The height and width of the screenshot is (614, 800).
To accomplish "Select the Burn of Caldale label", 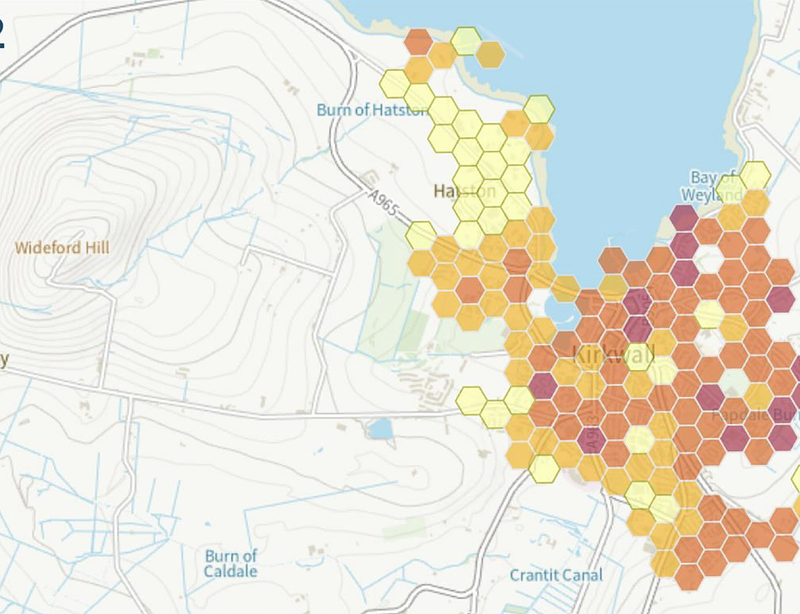I will (x=232, y=563).
